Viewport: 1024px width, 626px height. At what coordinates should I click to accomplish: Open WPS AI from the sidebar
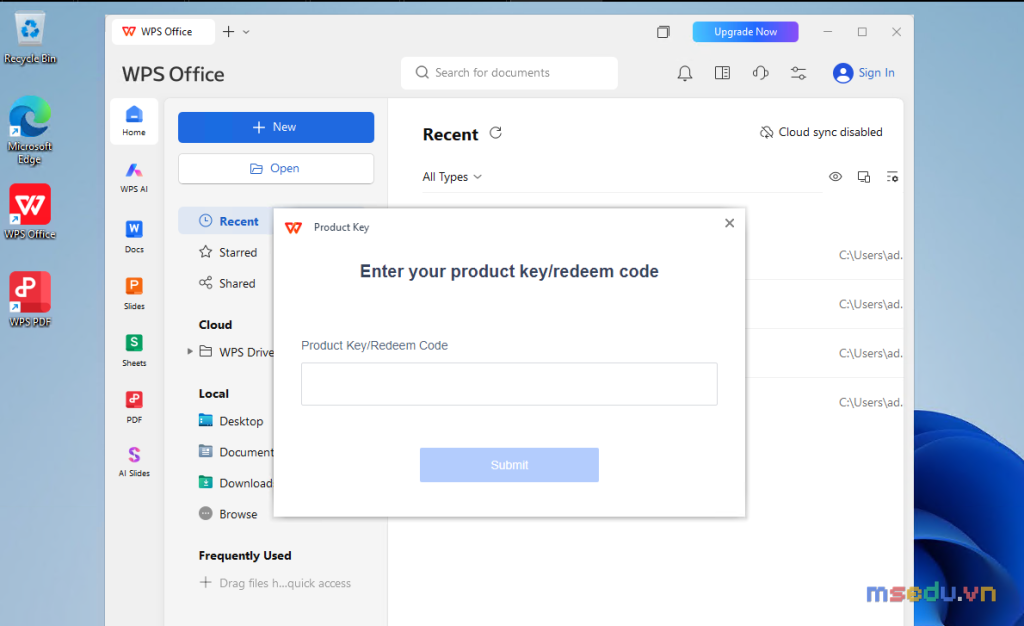[134, 178]
